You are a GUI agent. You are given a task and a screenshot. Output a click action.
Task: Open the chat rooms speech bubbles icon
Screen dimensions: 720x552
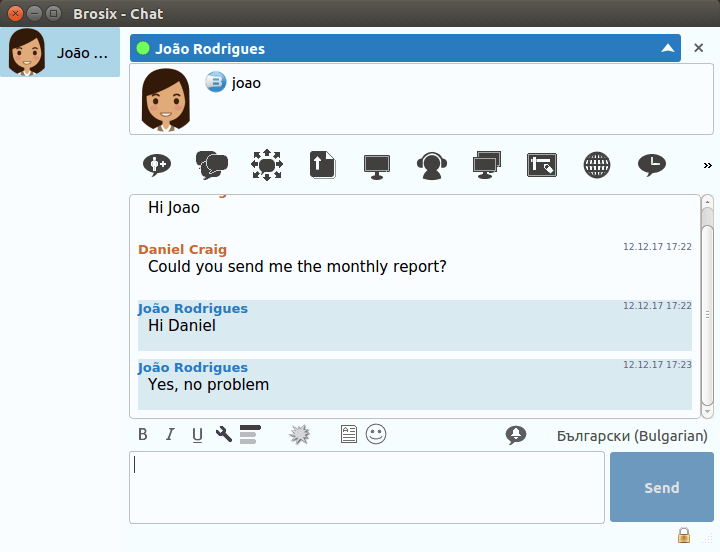click(212, 165)
